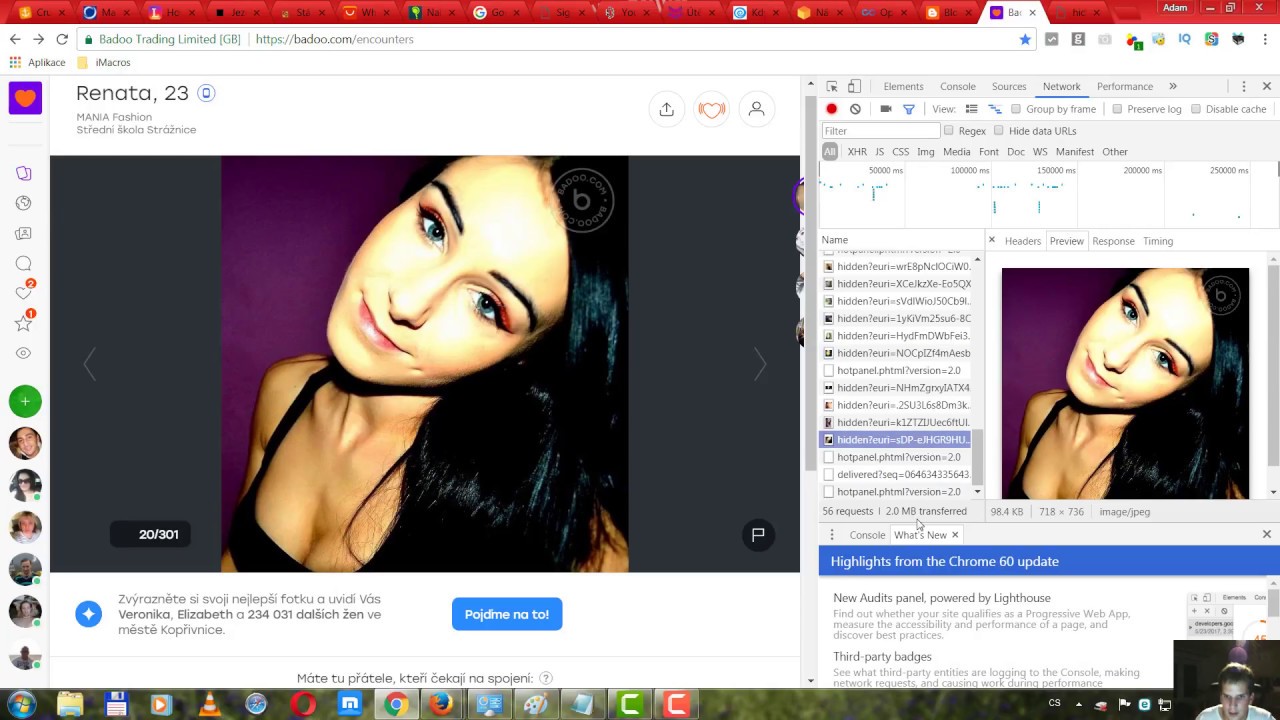
Task: Click the green plus button in the sidebar
Action: (25, 401)
